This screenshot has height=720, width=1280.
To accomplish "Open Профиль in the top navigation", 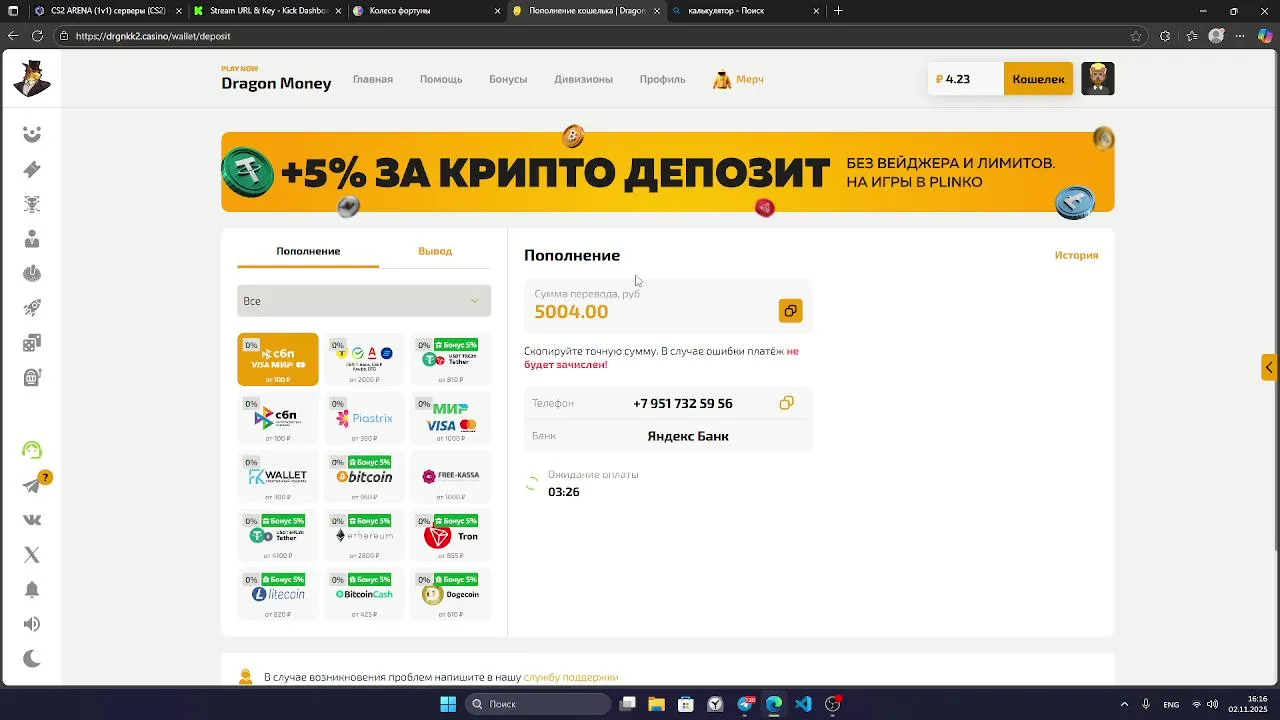I will click(663, 79).
